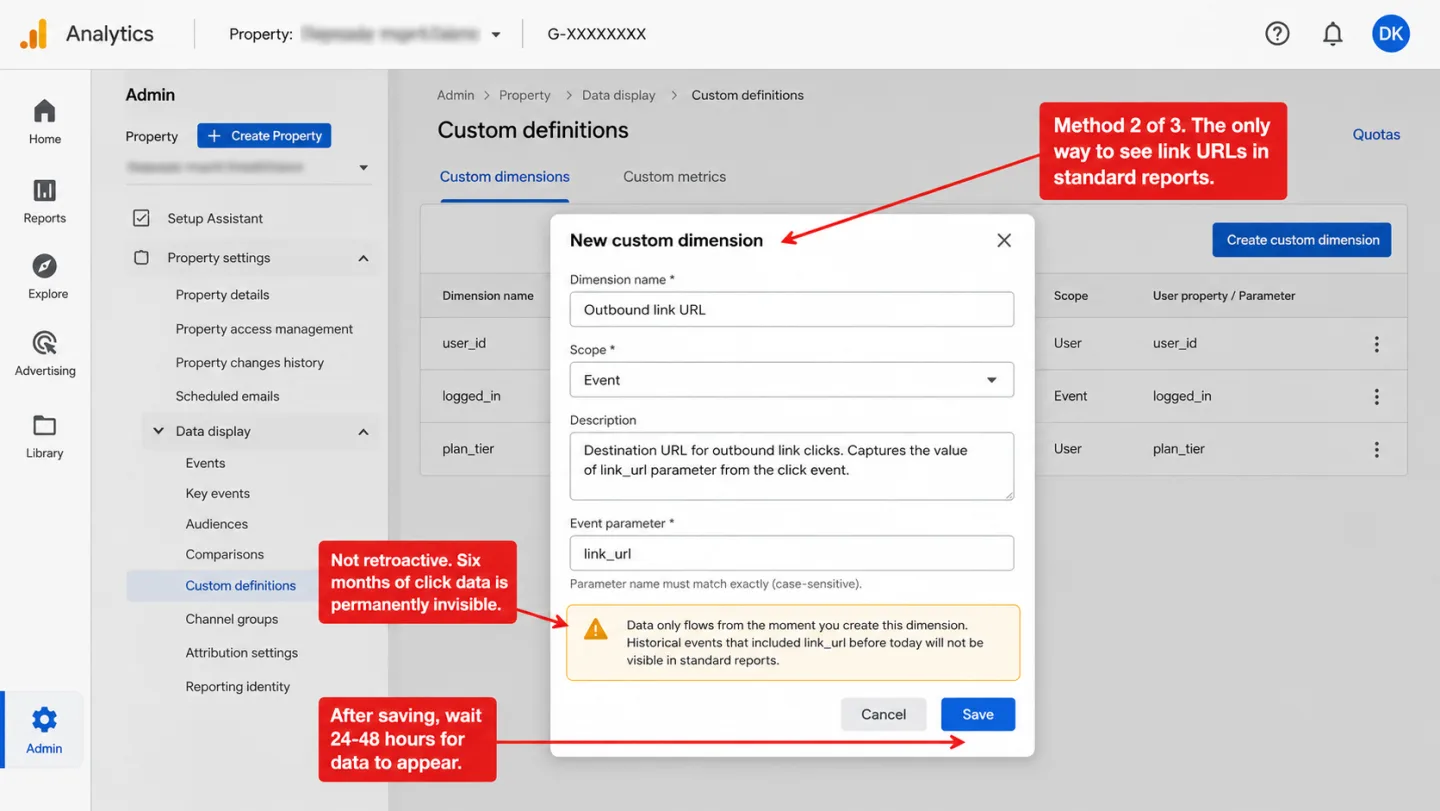The image size is (1440, 811).
Task: Open the Quotas link
Action: coord(1376,134)
